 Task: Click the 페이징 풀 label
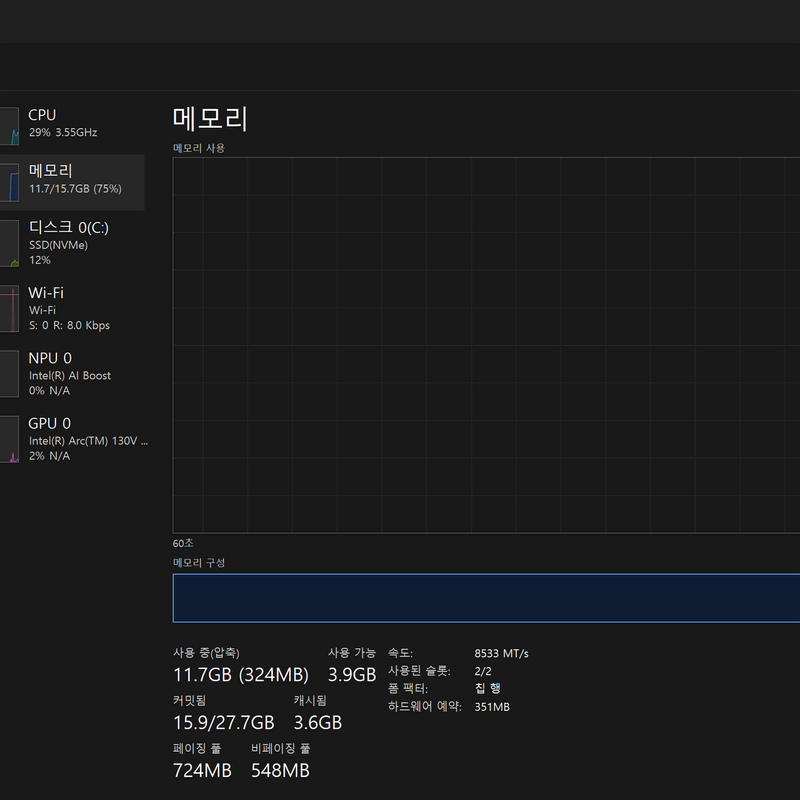pyautogui.click(x=197, y=748)
